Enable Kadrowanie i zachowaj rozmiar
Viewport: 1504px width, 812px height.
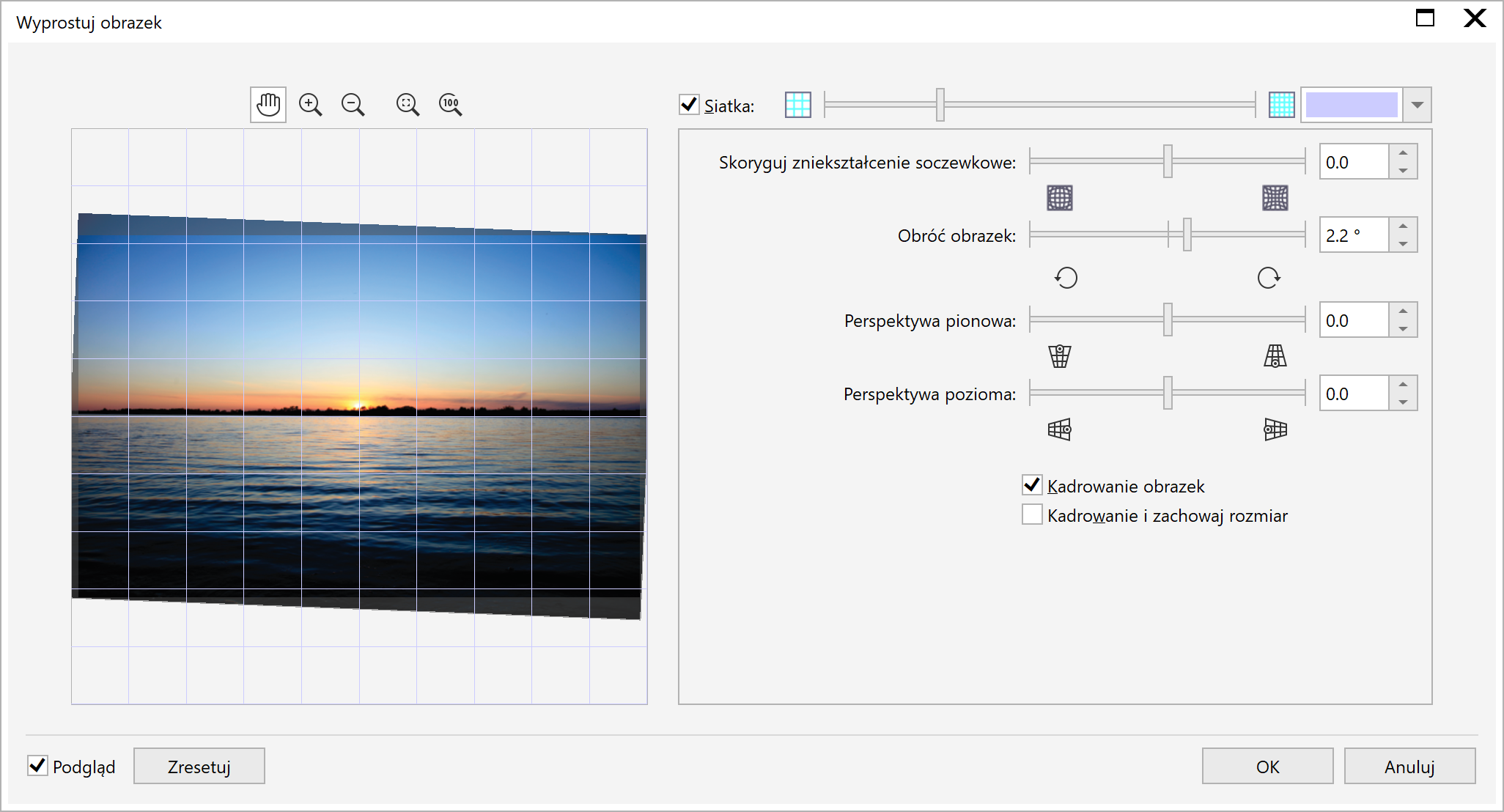tap(1032, 514)
